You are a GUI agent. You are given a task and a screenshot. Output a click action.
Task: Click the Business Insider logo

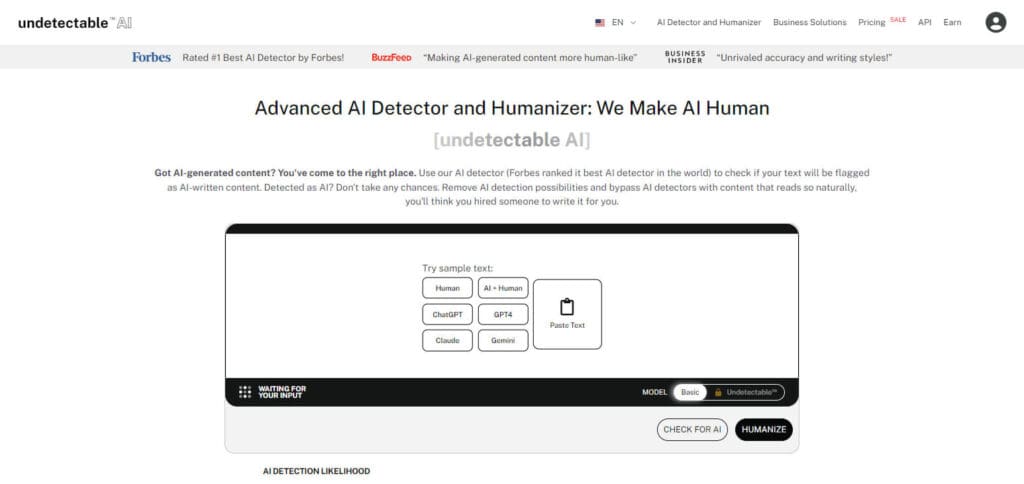685,57
